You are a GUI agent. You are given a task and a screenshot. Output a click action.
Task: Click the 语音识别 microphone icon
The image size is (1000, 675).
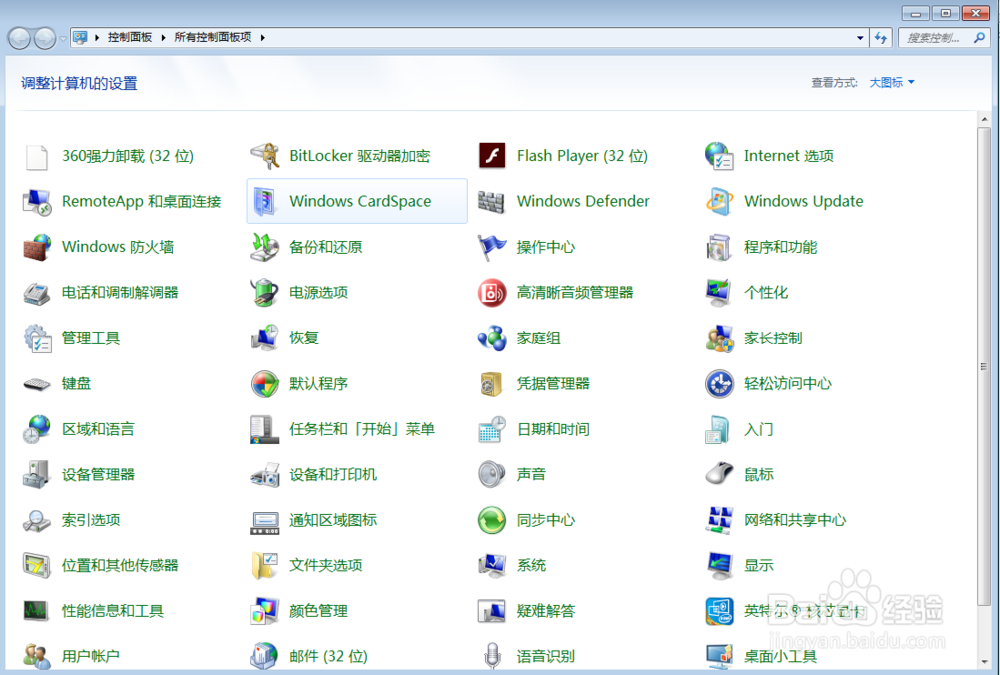point(492,656)
